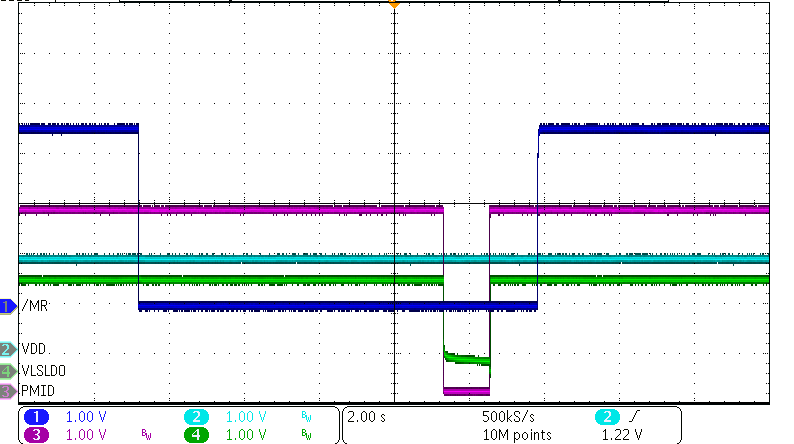794x444 pixels.
Task: Select the channel 2 VDD ground marker
Action: pyautogui.click(x=9, y=349)
